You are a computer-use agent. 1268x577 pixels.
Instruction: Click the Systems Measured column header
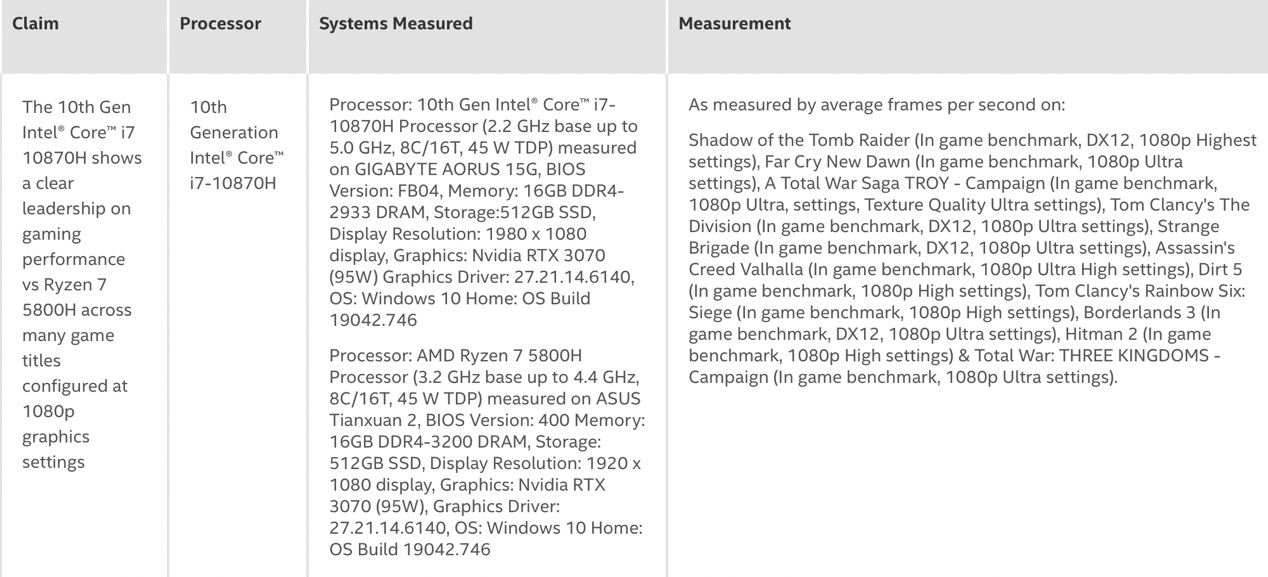[395, 23]
